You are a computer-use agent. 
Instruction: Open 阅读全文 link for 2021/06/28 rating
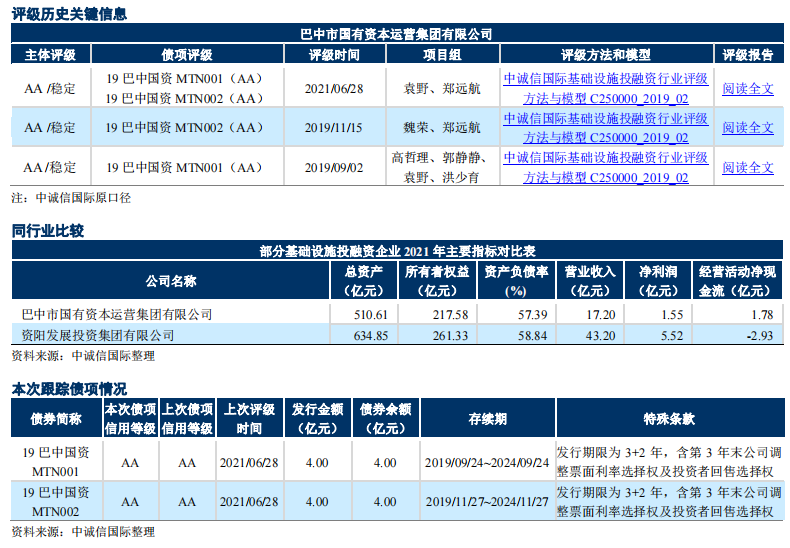tap(748, 89)
